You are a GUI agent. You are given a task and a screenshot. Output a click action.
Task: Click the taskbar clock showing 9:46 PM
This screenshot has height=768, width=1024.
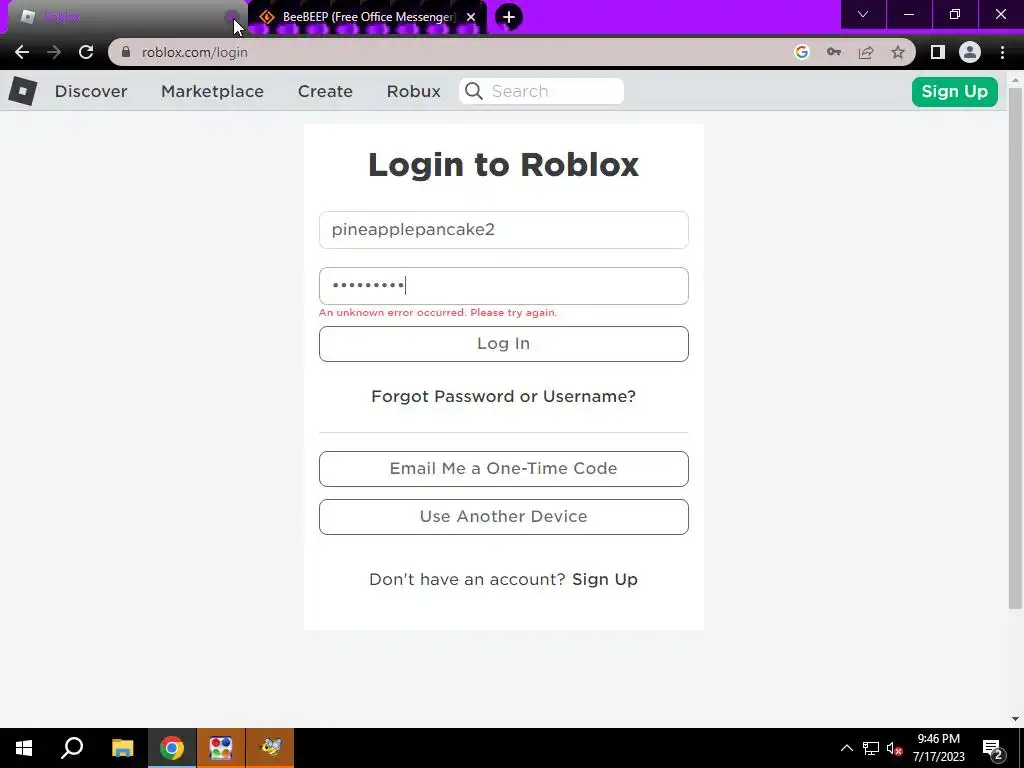pyautogui.click(x=938, y=748)
